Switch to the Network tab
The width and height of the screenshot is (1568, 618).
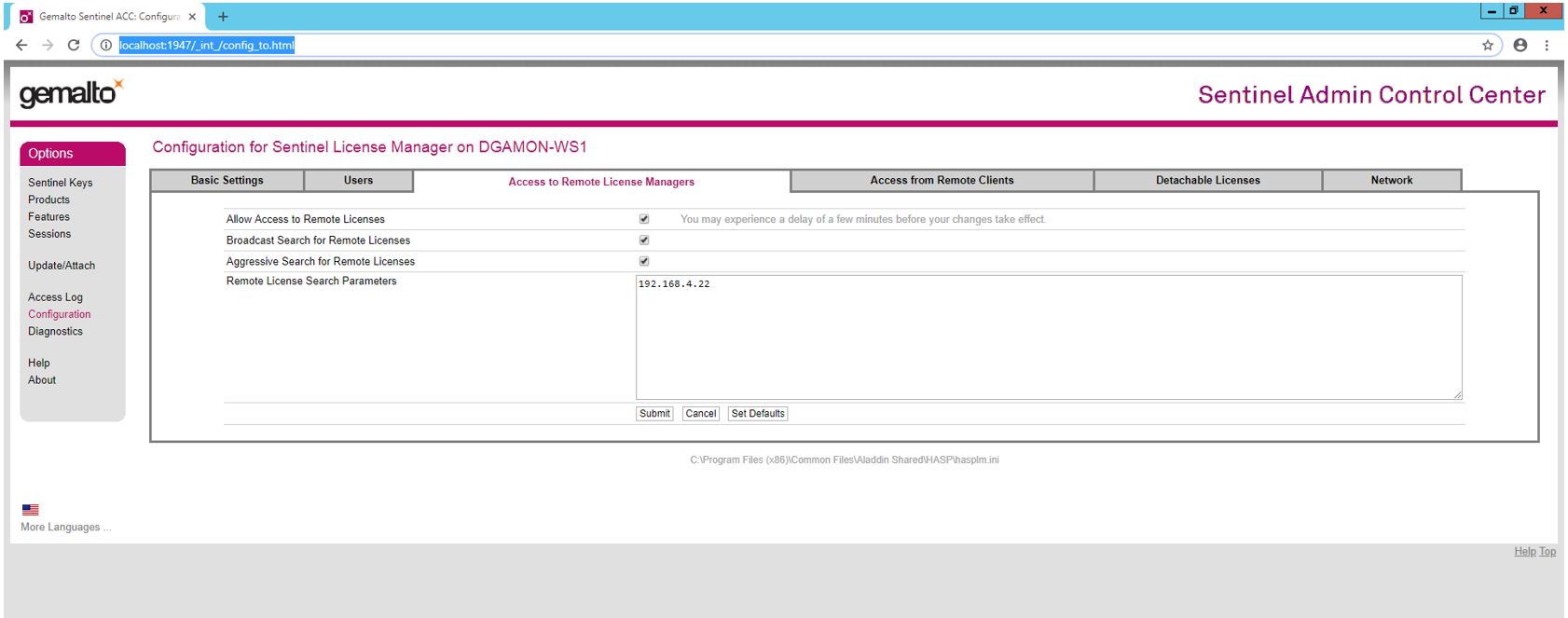click(x=1392, y=181)
